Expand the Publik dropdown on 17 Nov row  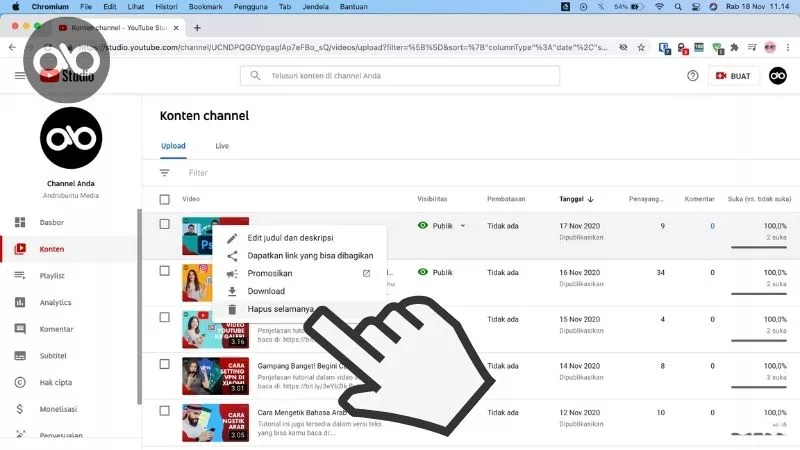click(463, 226)
